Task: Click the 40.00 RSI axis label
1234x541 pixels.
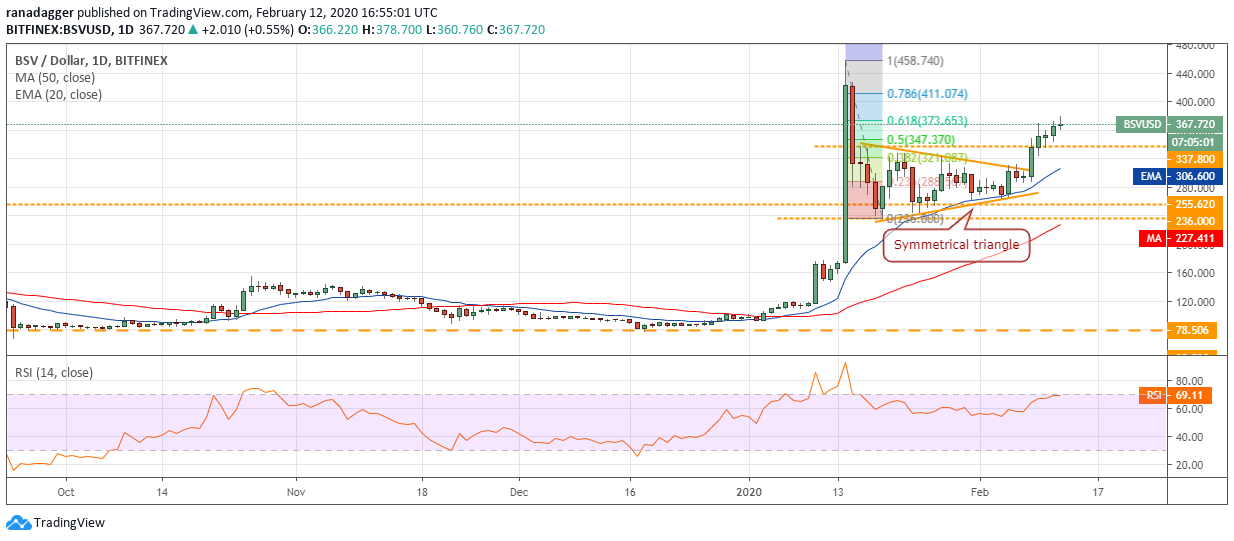Action: coord(1188,437)
